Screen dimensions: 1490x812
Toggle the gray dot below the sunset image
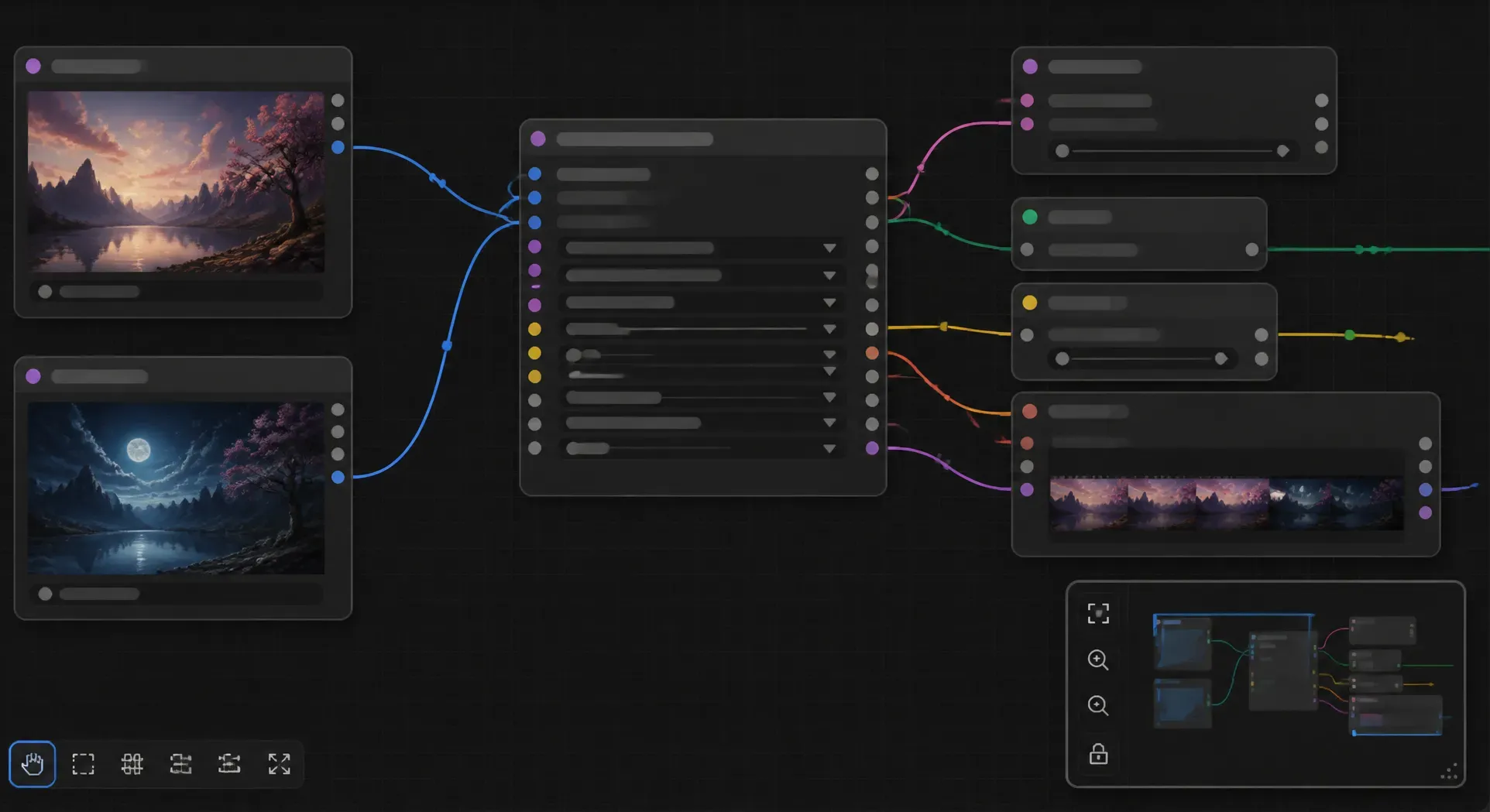point(45,291)
